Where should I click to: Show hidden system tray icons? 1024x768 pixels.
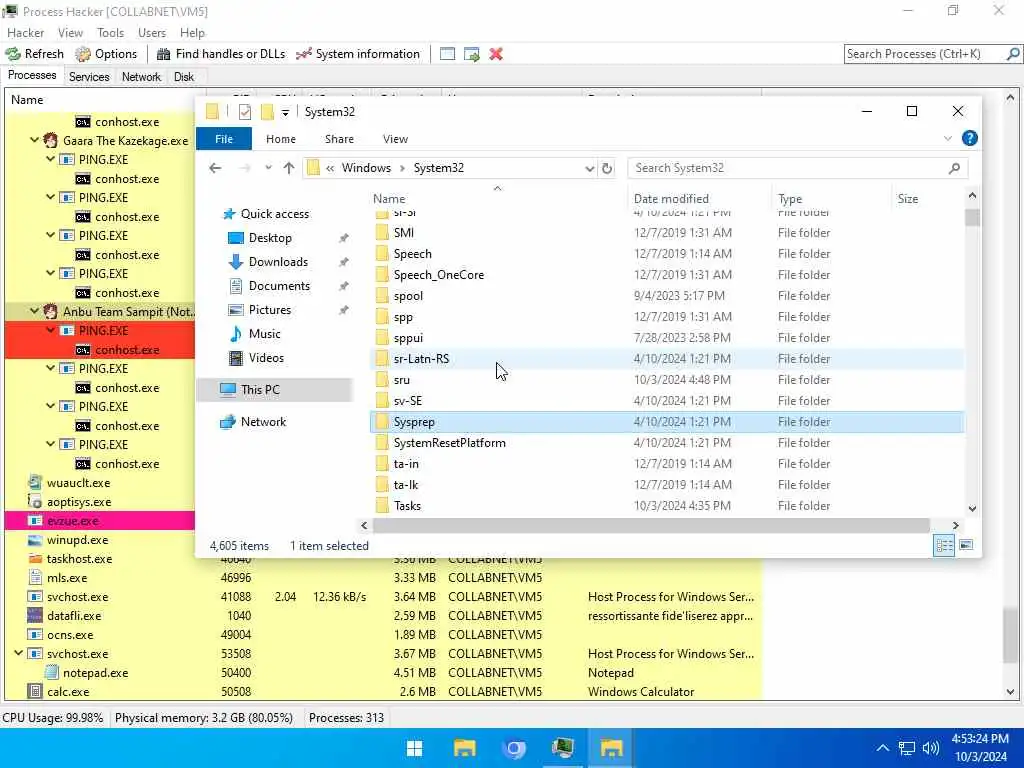pyautogui.click(x=882, y=748)
